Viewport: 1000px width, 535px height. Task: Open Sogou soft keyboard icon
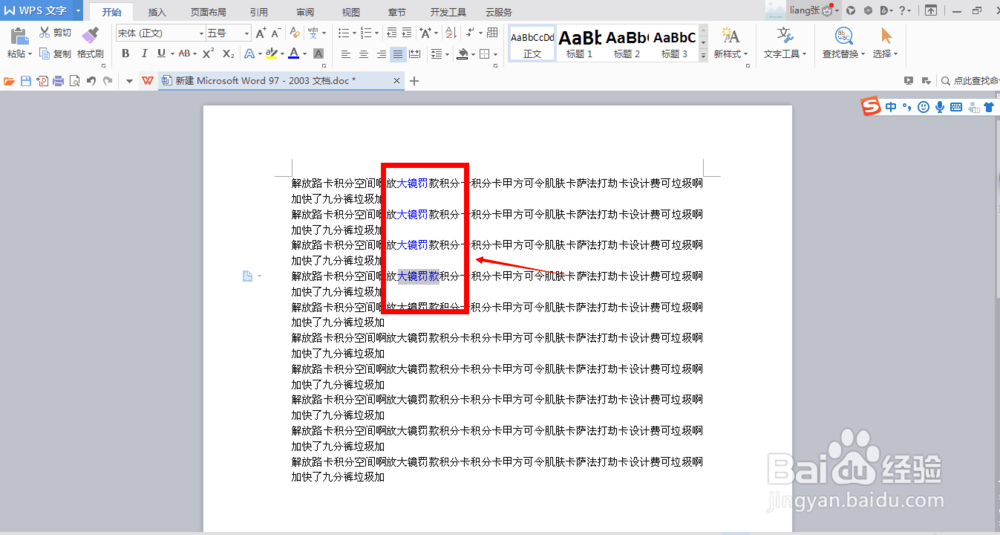[956, 107]
